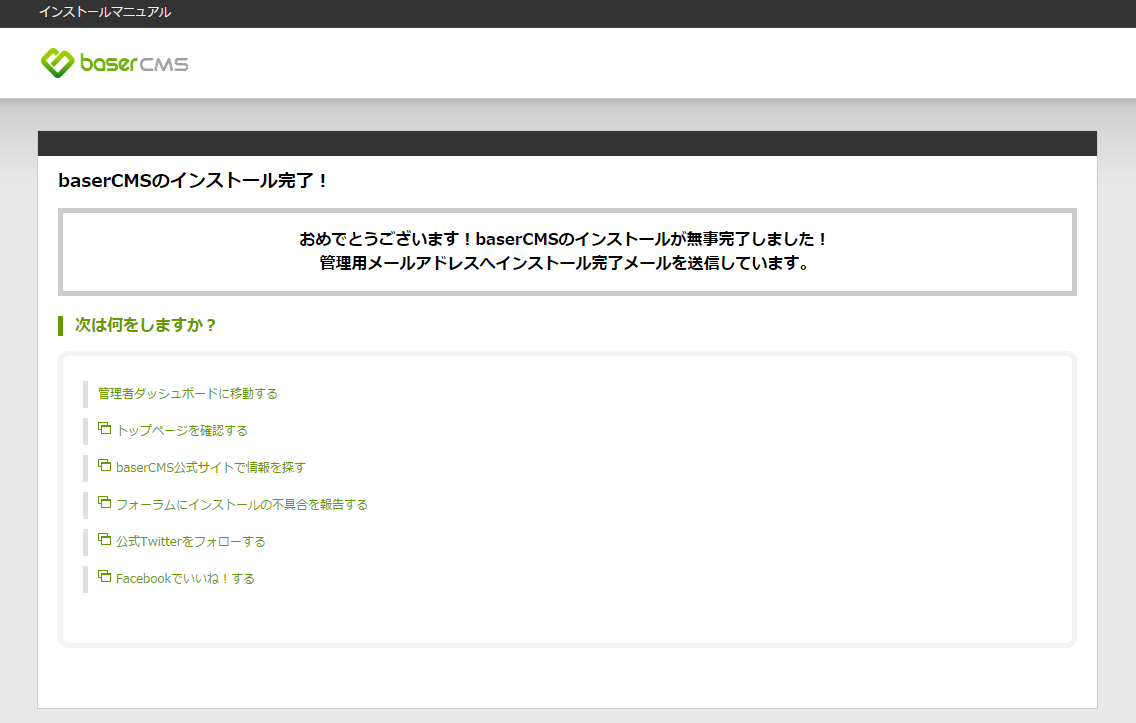Click the Facebookでいいね！する link

pos(185,578)
